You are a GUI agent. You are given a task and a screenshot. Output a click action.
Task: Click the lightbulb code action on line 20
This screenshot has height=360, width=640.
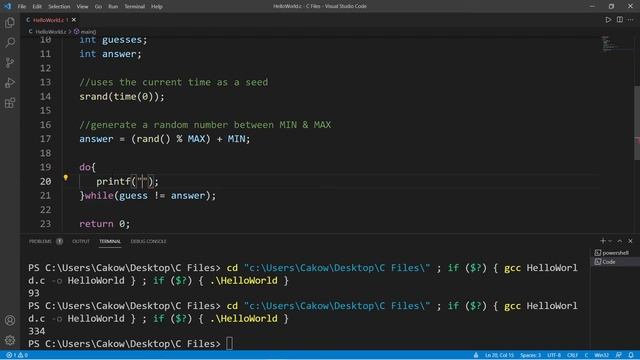65,178
